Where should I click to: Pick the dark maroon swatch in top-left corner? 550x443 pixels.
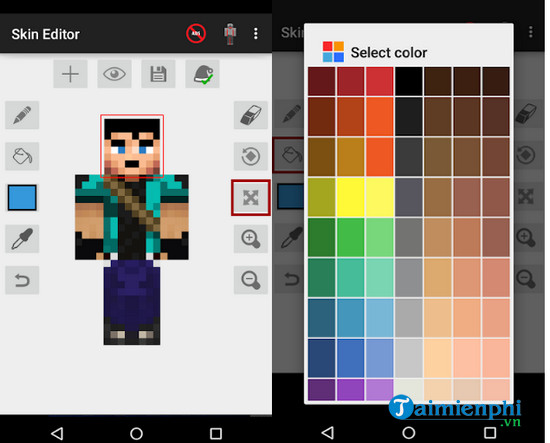point(321,81)
